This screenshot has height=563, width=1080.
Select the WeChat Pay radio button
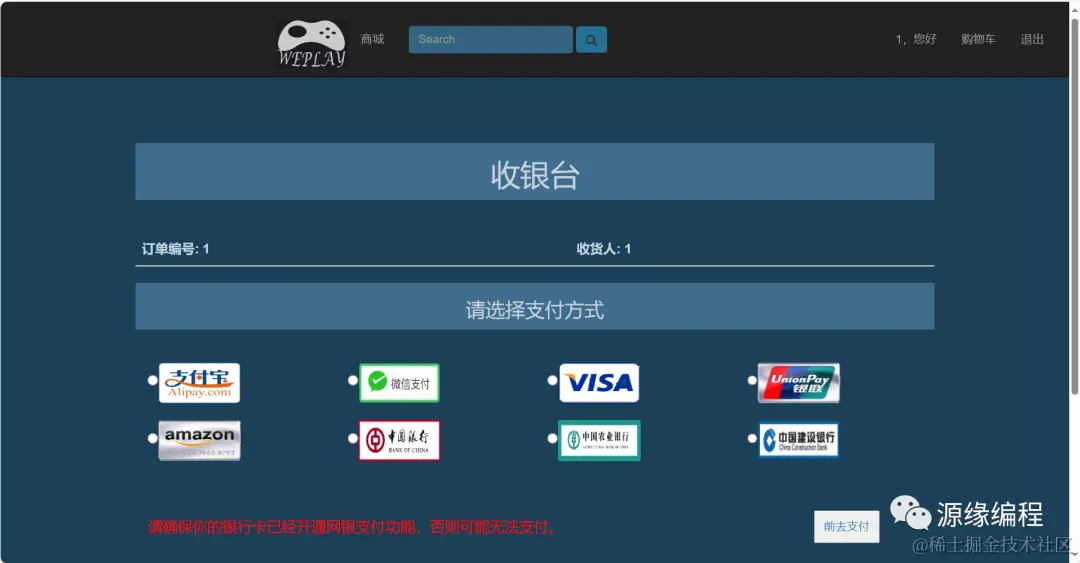(353, 380)
